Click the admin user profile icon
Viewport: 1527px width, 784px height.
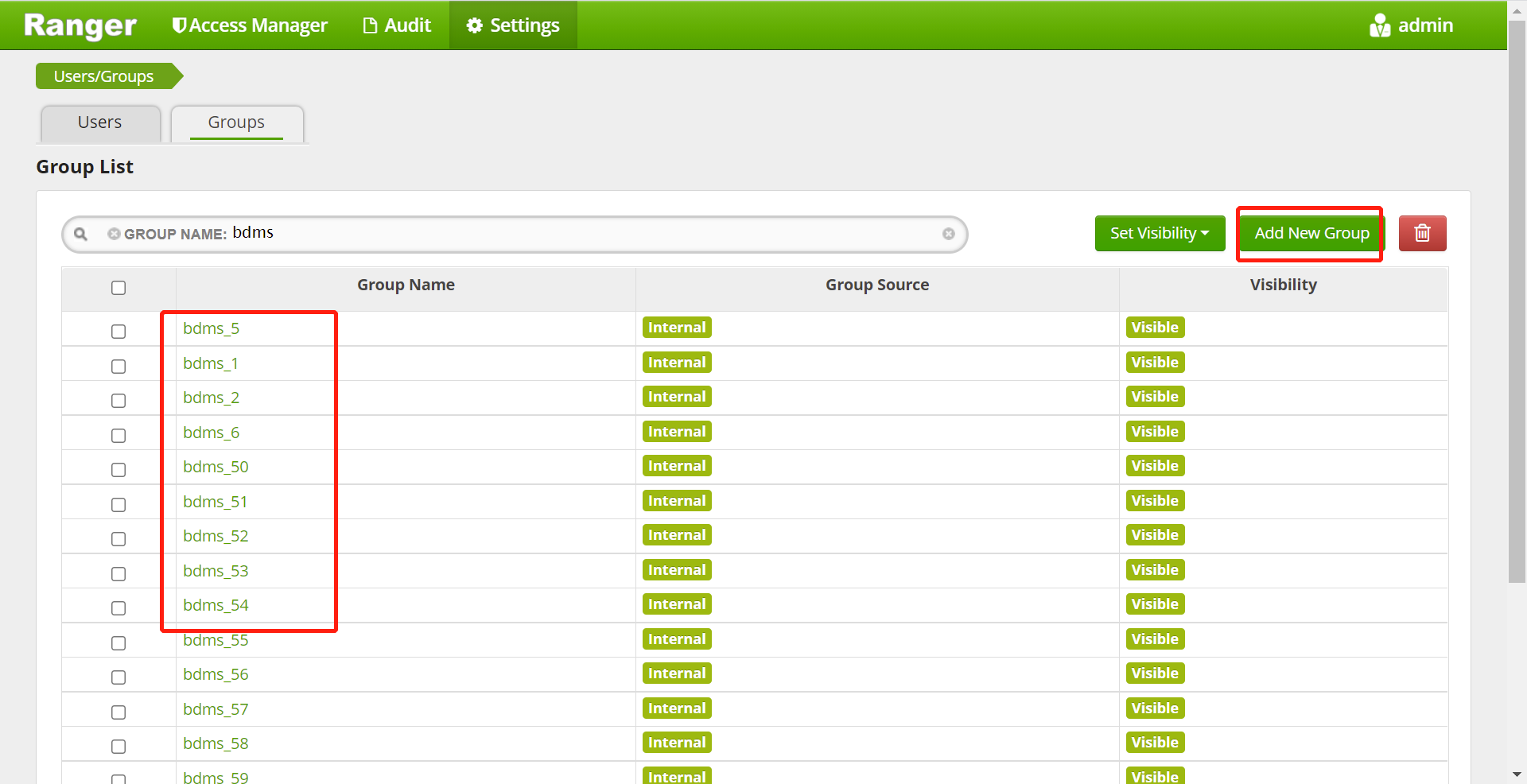coord(1379,25)
